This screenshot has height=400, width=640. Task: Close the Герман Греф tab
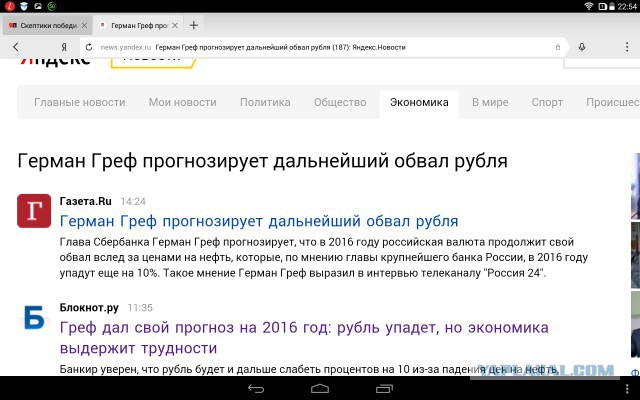pyautogui.click(x=175, y=25)
